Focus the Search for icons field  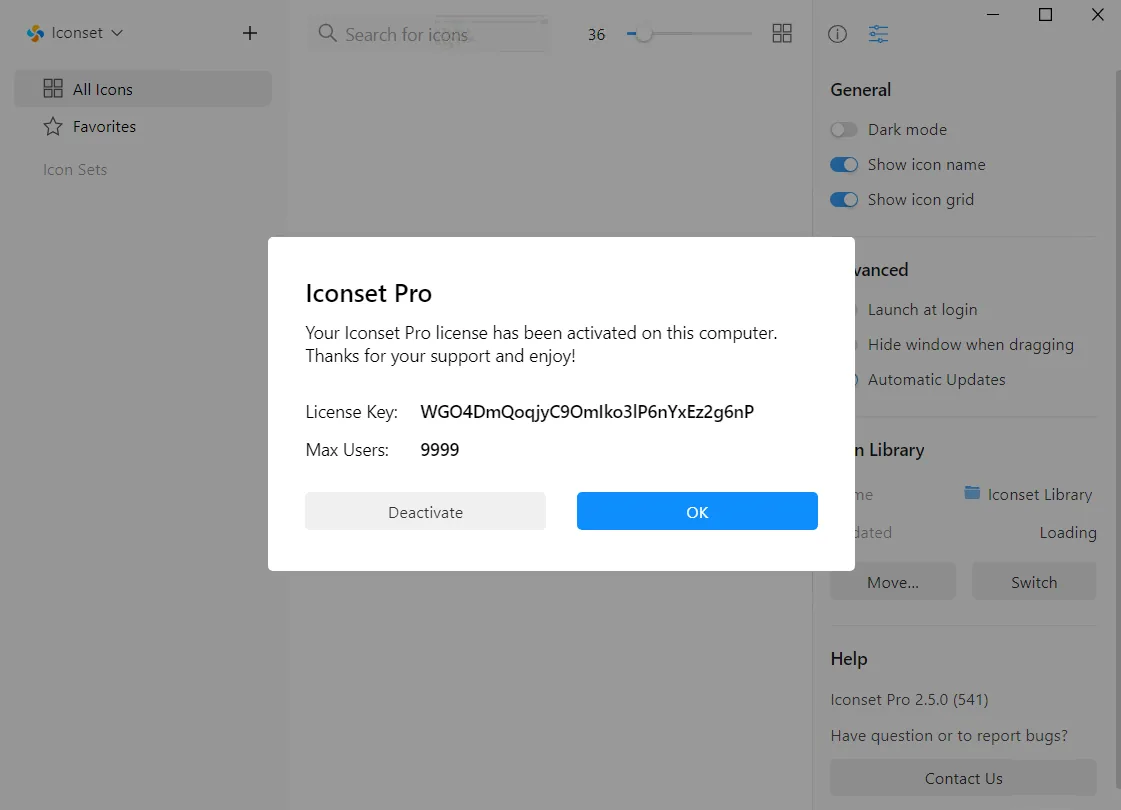click(429, 34)
